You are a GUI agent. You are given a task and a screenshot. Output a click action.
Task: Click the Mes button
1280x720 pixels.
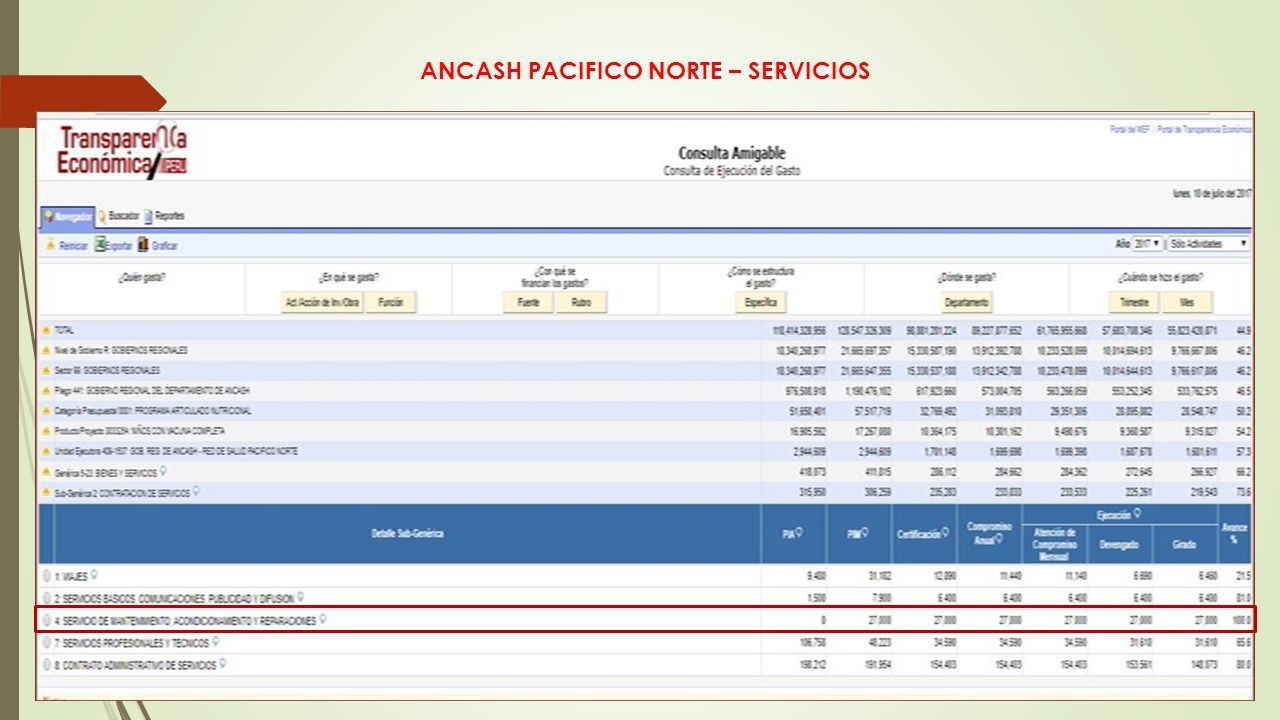coord(1187,302)
